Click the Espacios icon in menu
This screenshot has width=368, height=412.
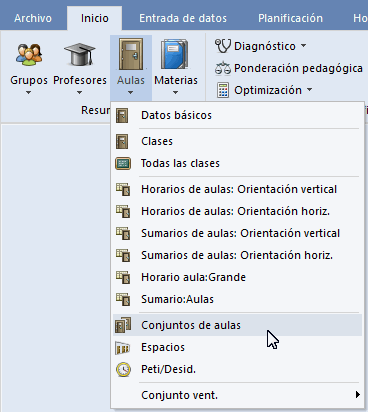123,348
